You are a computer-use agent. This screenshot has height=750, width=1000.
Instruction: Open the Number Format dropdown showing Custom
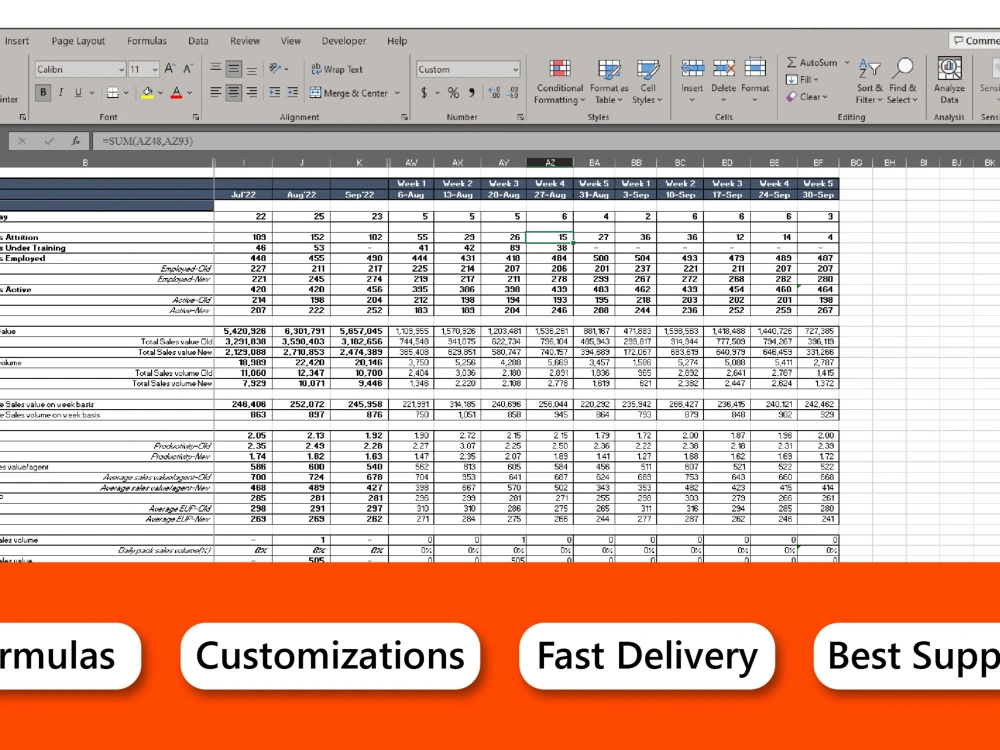(x=467, y=68)
